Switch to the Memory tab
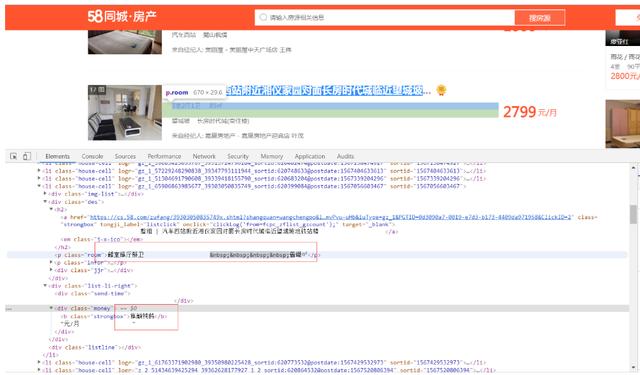Screen dimensions: 640x375 [272, 156]
